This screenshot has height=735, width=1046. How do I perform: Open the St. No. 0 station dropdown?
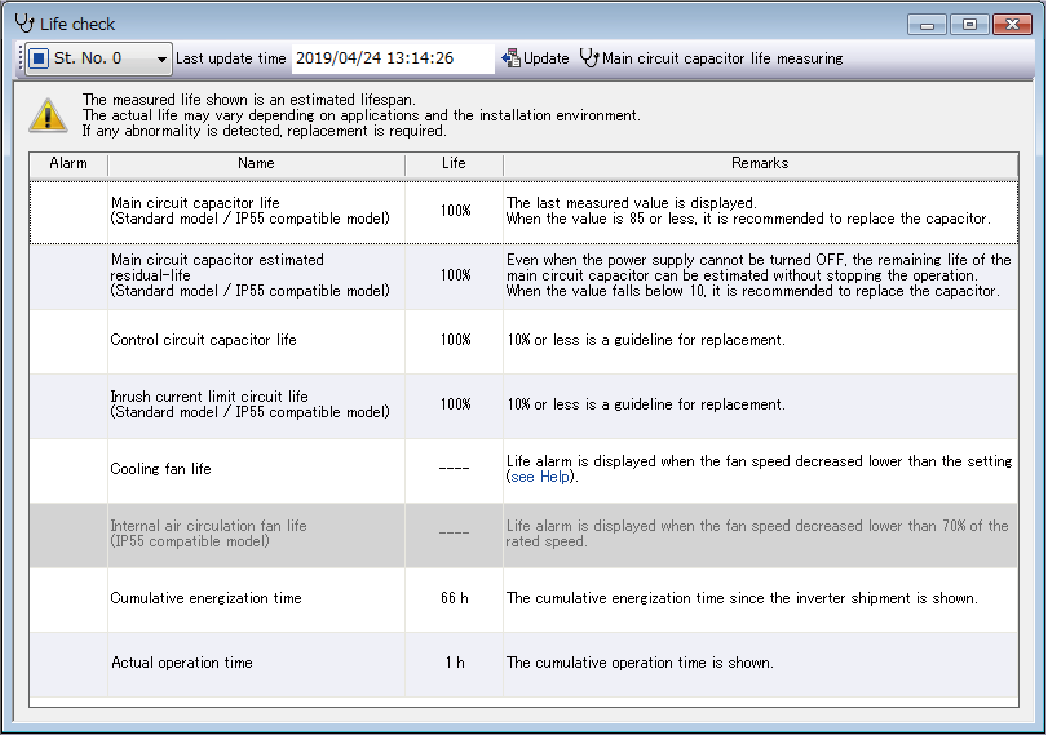click(162, 59)
